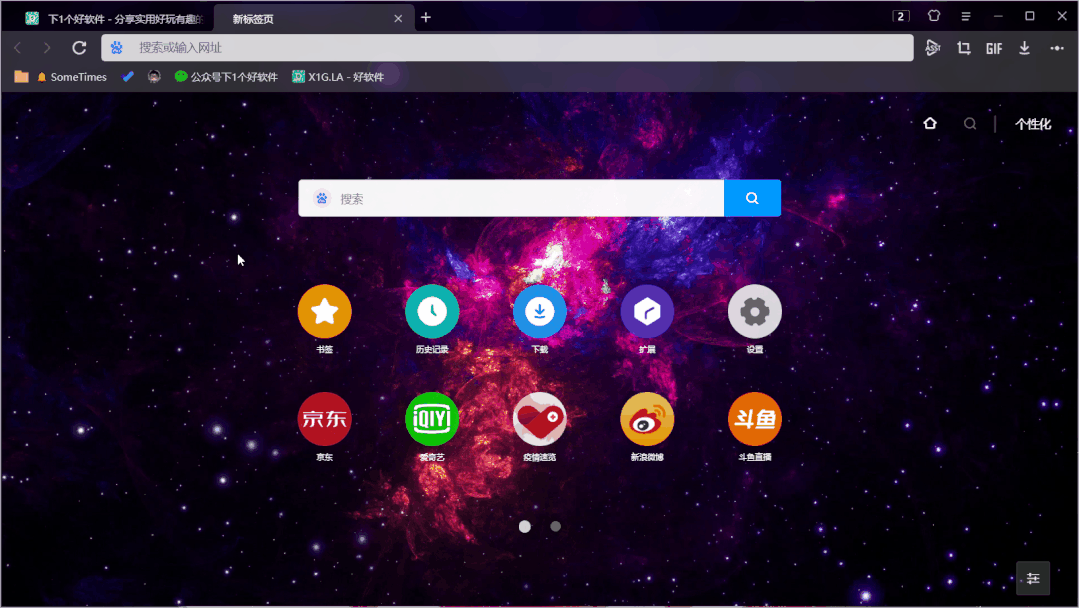This screenshot has height=608, width=1079.
Task: Open the X1G.LA - 好软件 bookmark
Action: tap(338, 77)
